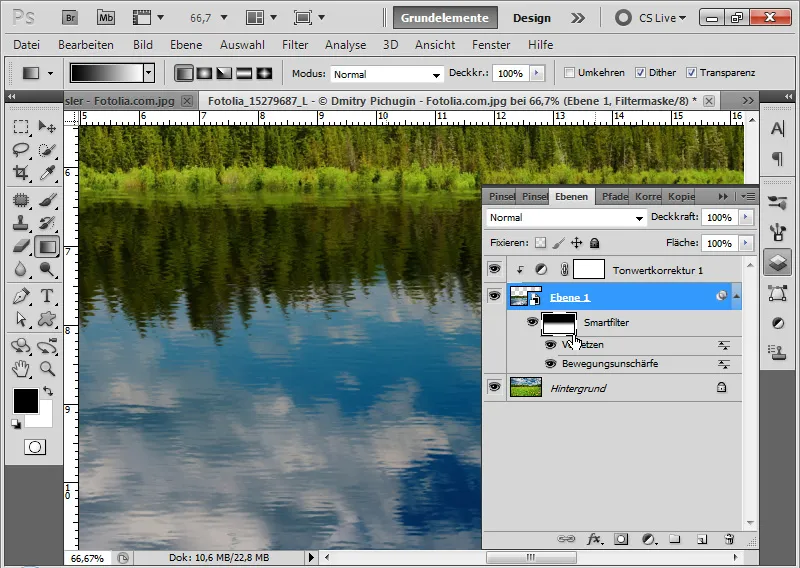Click the gradient preview swatch
The width and height of the screenshot is (800, 568).
(107, 73)
